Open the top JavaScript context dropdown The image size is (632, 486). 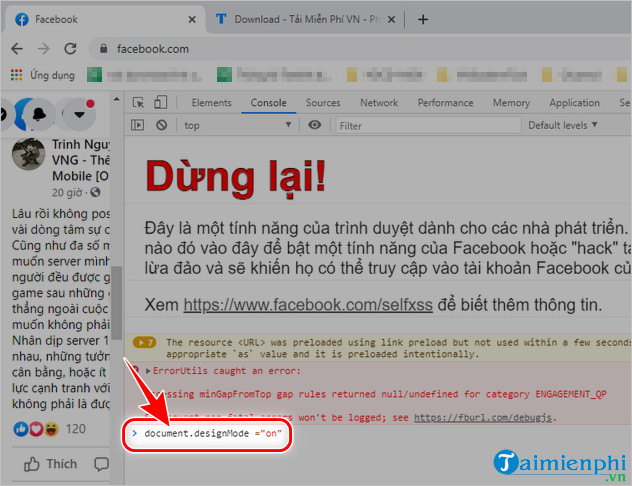tap(238, 125)
